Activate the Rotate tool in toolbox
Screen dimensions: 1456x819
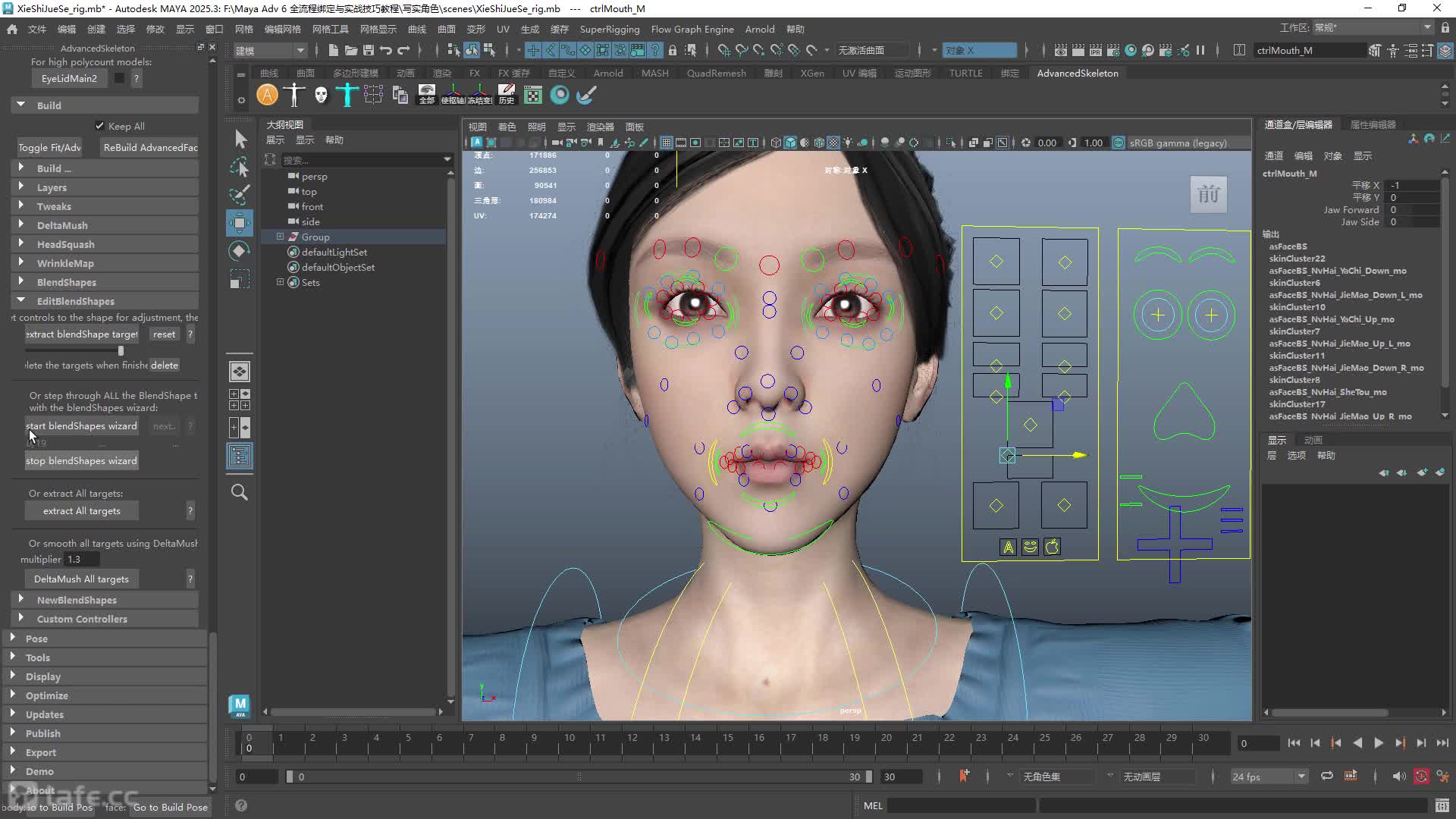[x=240, y=251]
